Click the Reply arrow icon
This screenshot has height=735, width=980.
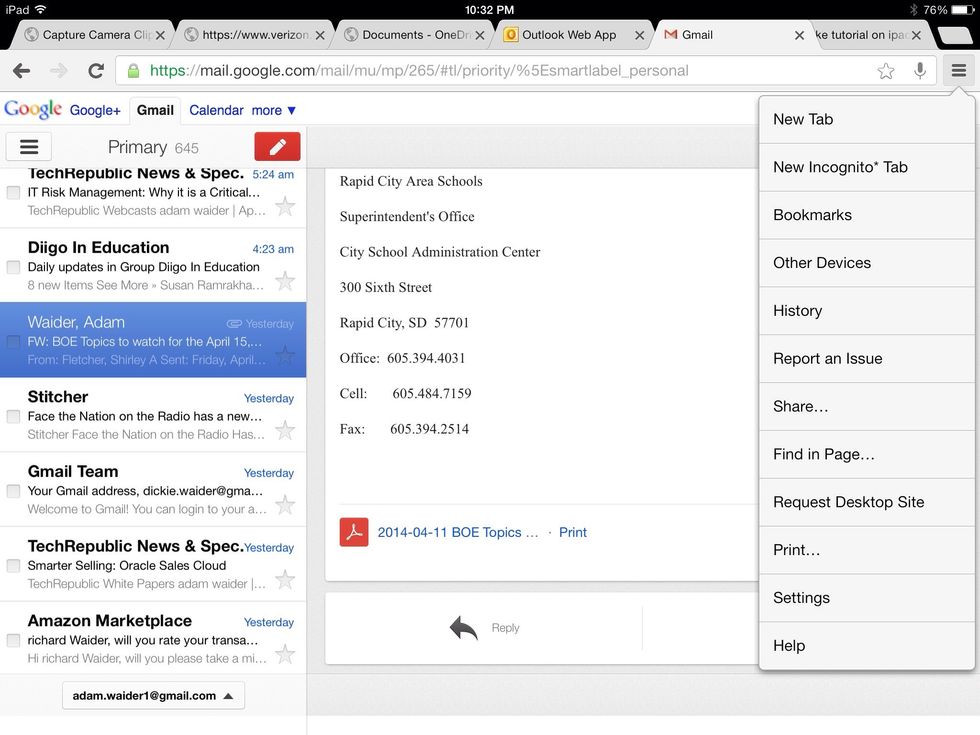(463, 628)
